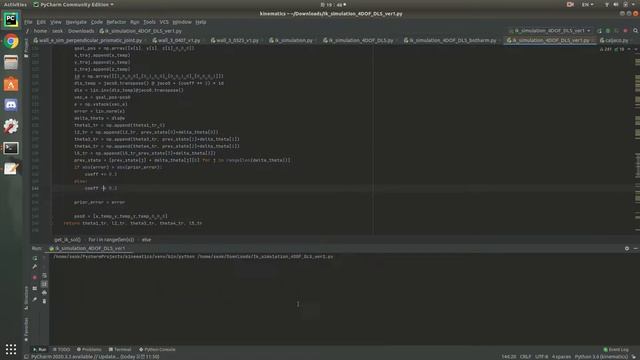The width and height of the screenshot is (640, 360).
Task: Click the Search Everywhere magnifier icon
Action: 636,31
